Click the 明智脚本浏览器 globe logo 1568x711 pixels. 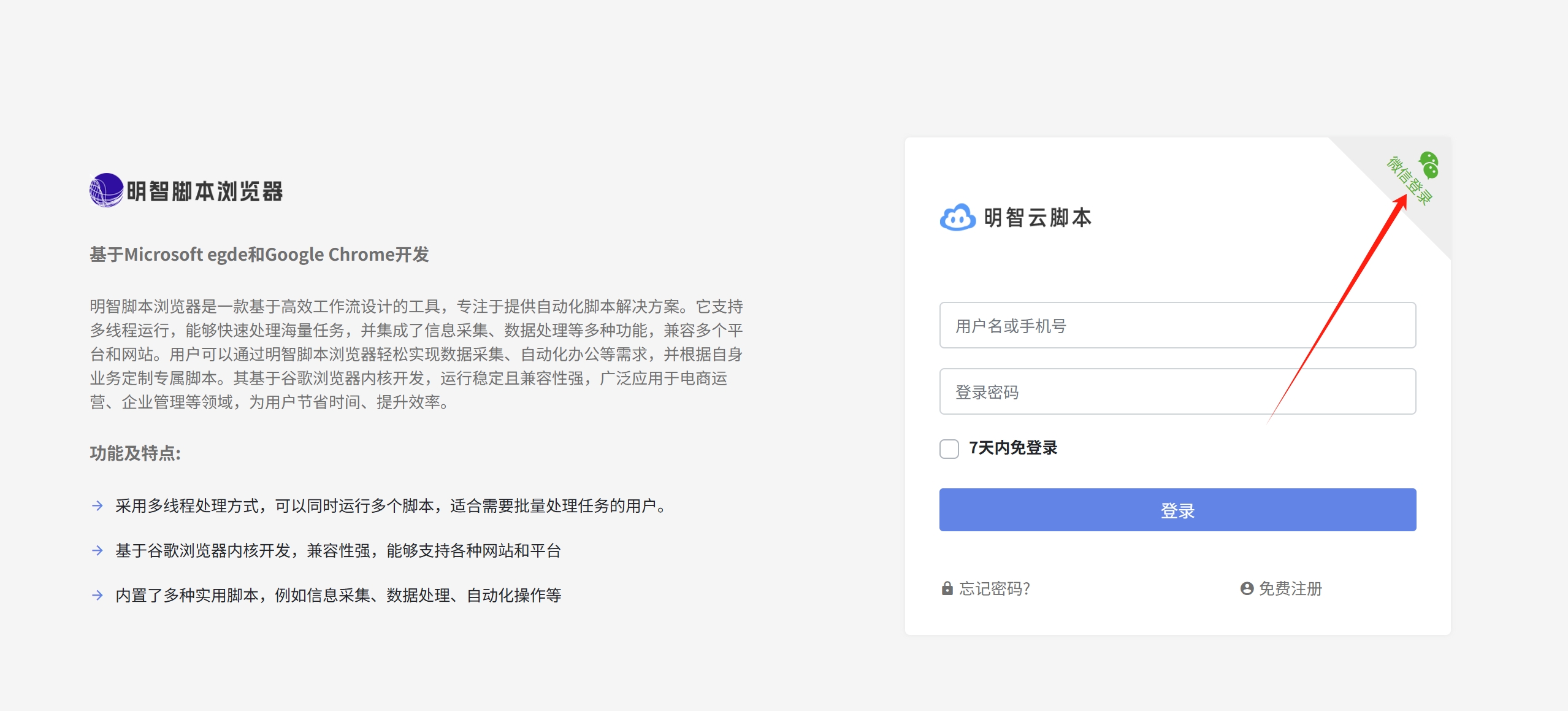[107, 190]
